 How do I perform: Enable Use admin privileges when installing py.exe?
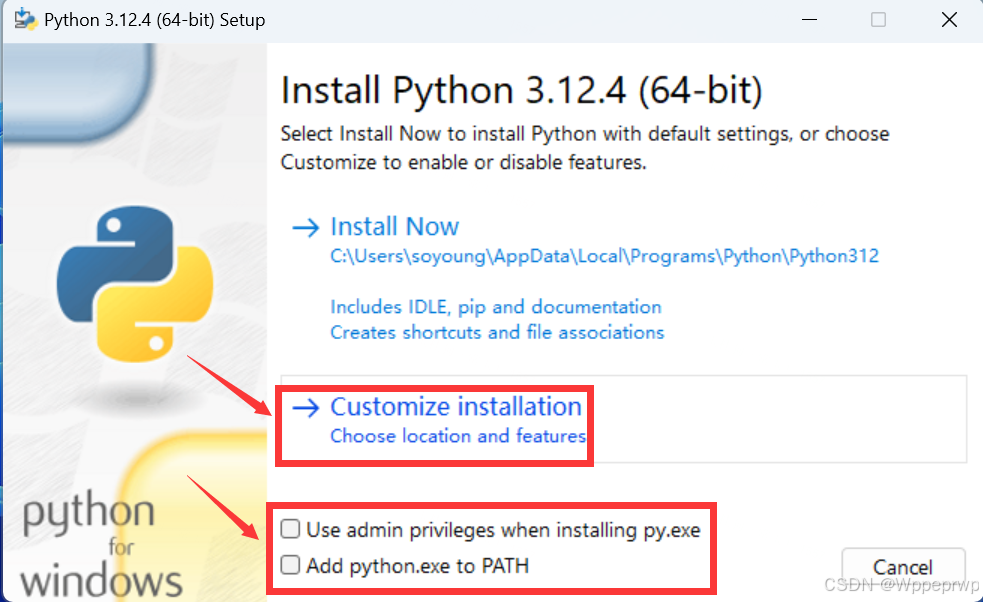click(x=290, y=529)
